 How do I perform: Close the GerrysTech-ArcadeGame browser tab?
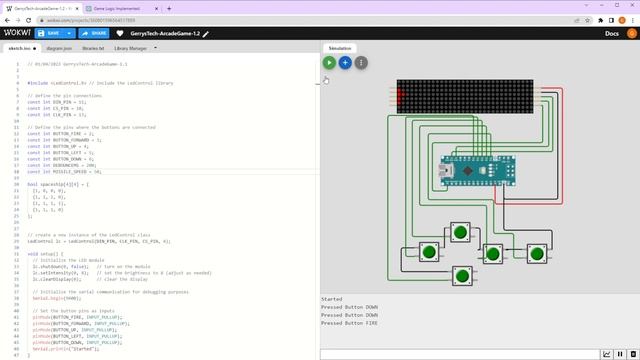click(x=77, y=8)
